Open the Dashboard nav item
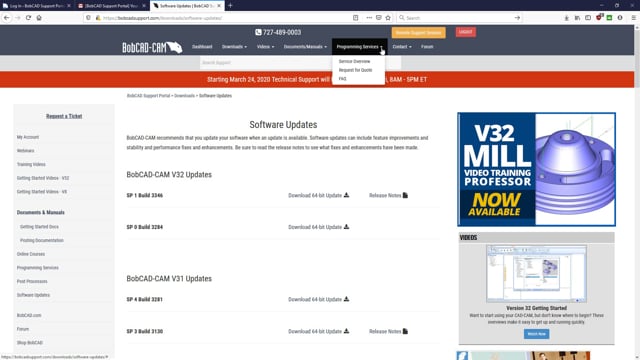640x360 pixels. click(x=202, y=47)
